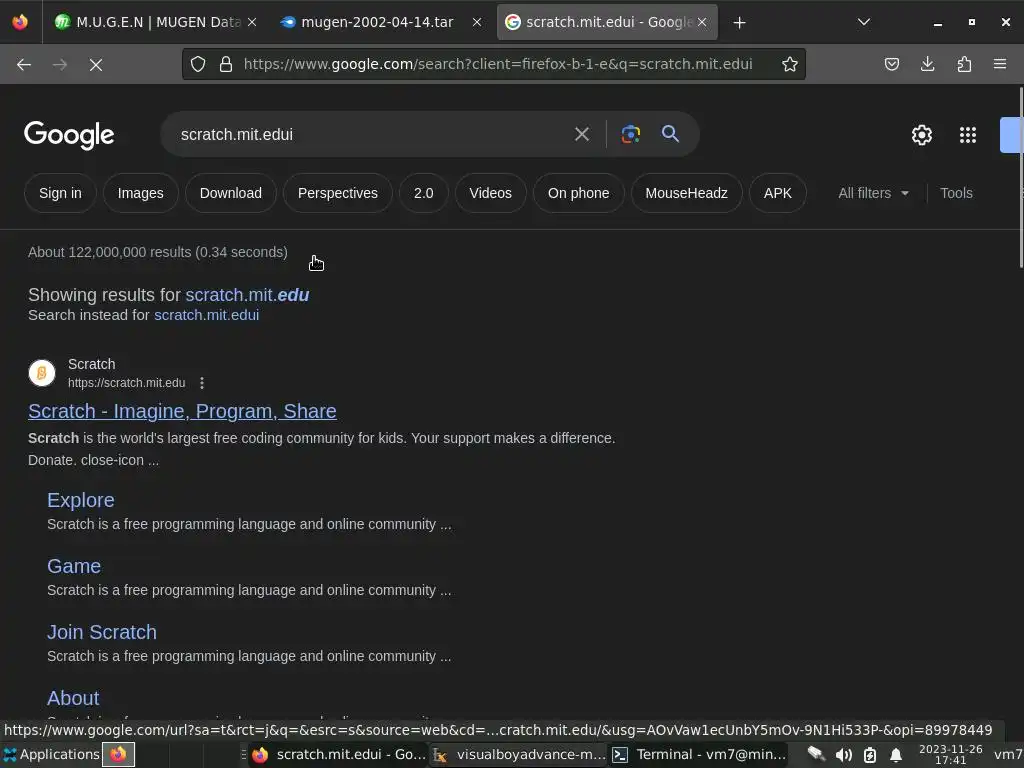Open the Join Scratch sitelink
The height and width of the screenshot is (768, 1024).
pyautogui.click(x=102, y=632)
